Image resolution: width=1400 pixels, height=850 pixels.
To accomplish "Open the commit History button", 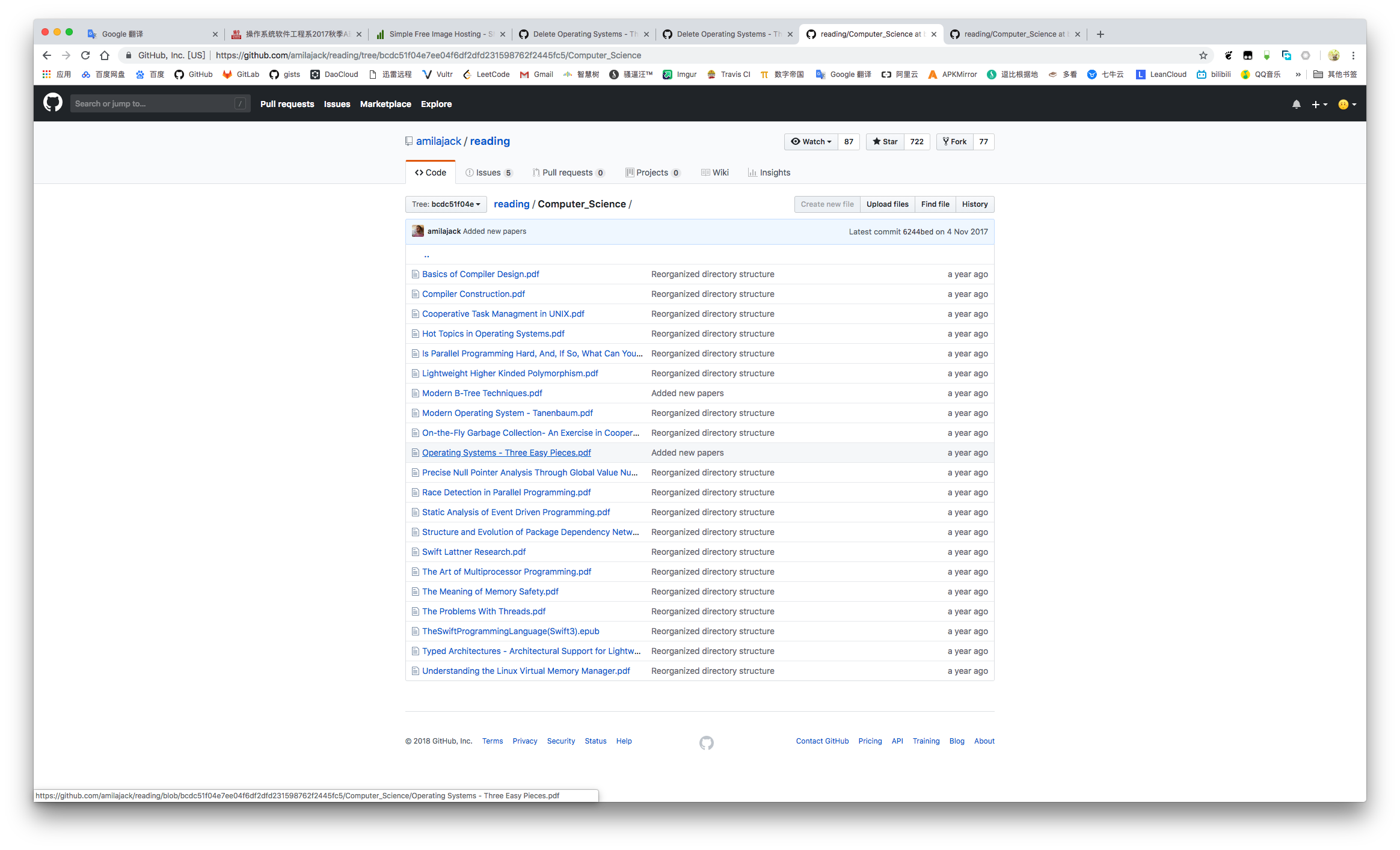I will click(975, 204).
